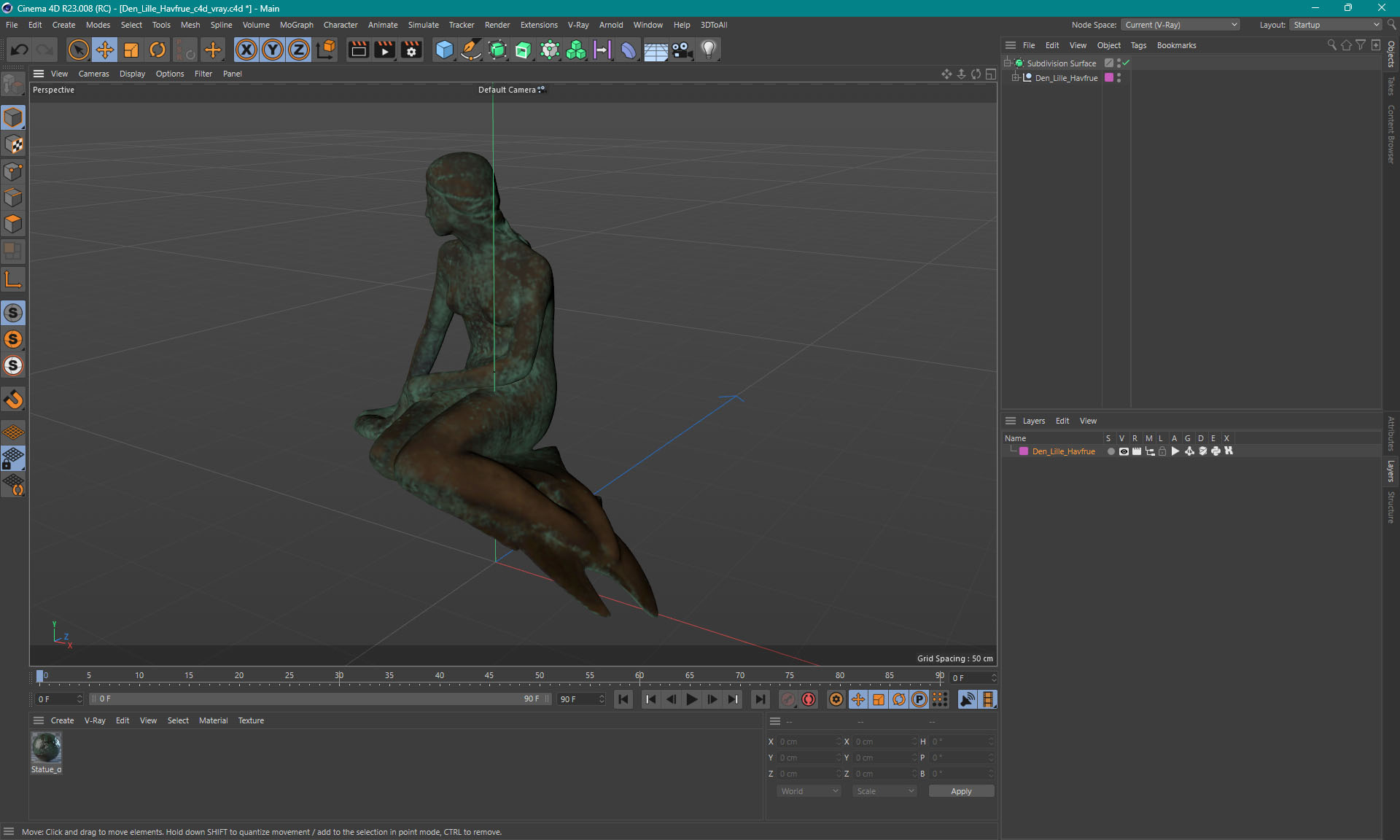The width and height of the screenshot is (1400, 840).
Task: Toggle Den_Lille_Havfrue layer render icon
Action: [x=1137, y=451]
